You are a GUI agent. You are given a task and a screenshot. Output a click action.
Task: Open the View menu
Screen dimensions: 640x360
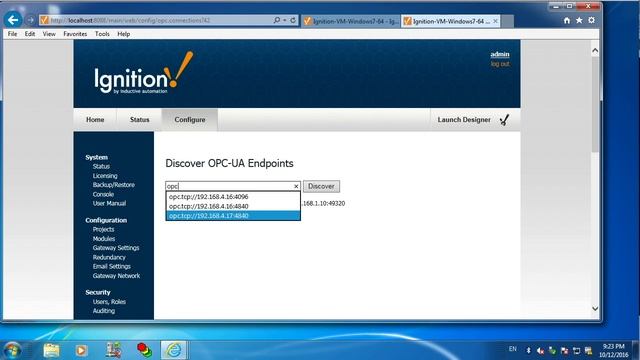click(49, 34)
